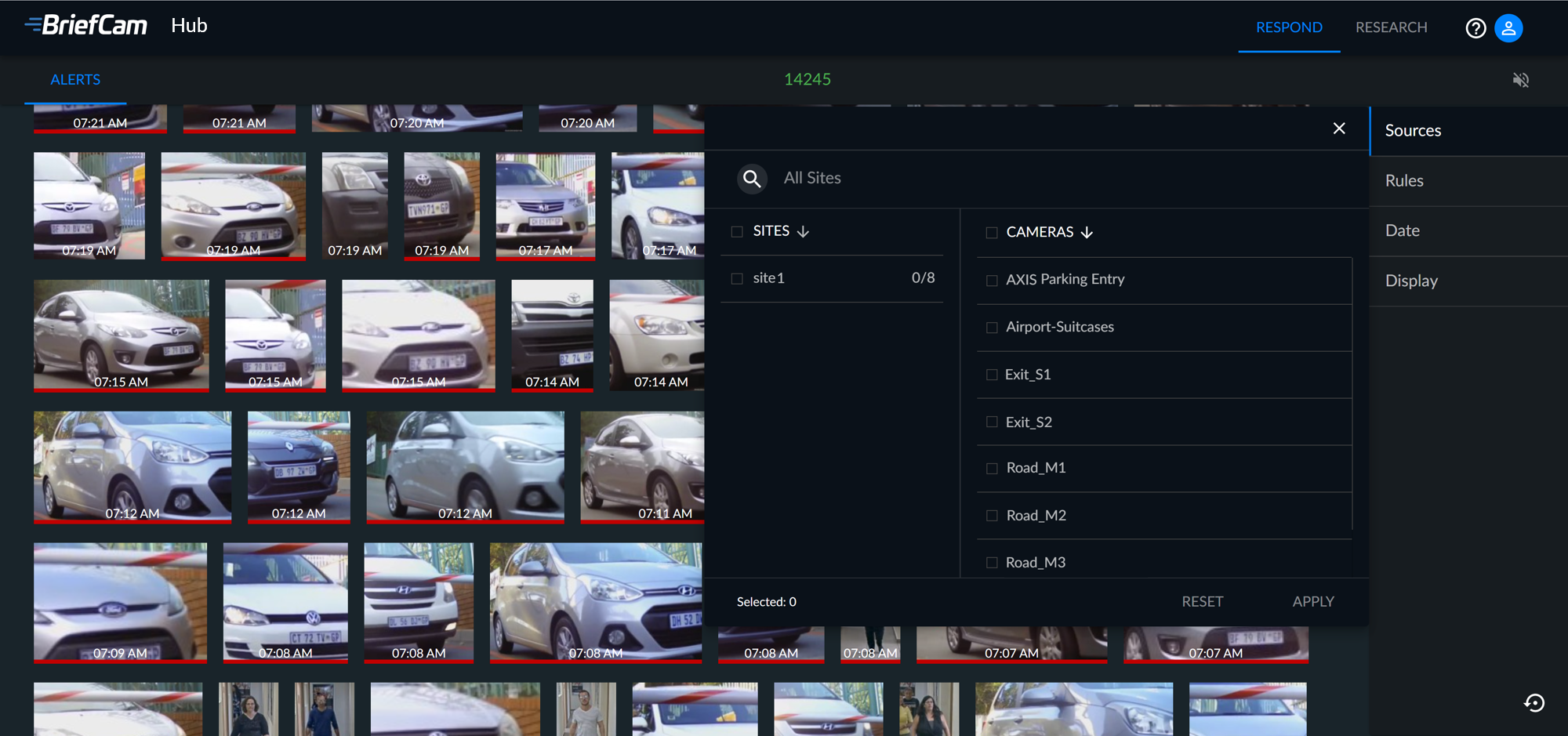The height and width of the screenshot is (736, 1568).
Task: Click the site1 0/8 camera count
Action: tap(923, 278)
